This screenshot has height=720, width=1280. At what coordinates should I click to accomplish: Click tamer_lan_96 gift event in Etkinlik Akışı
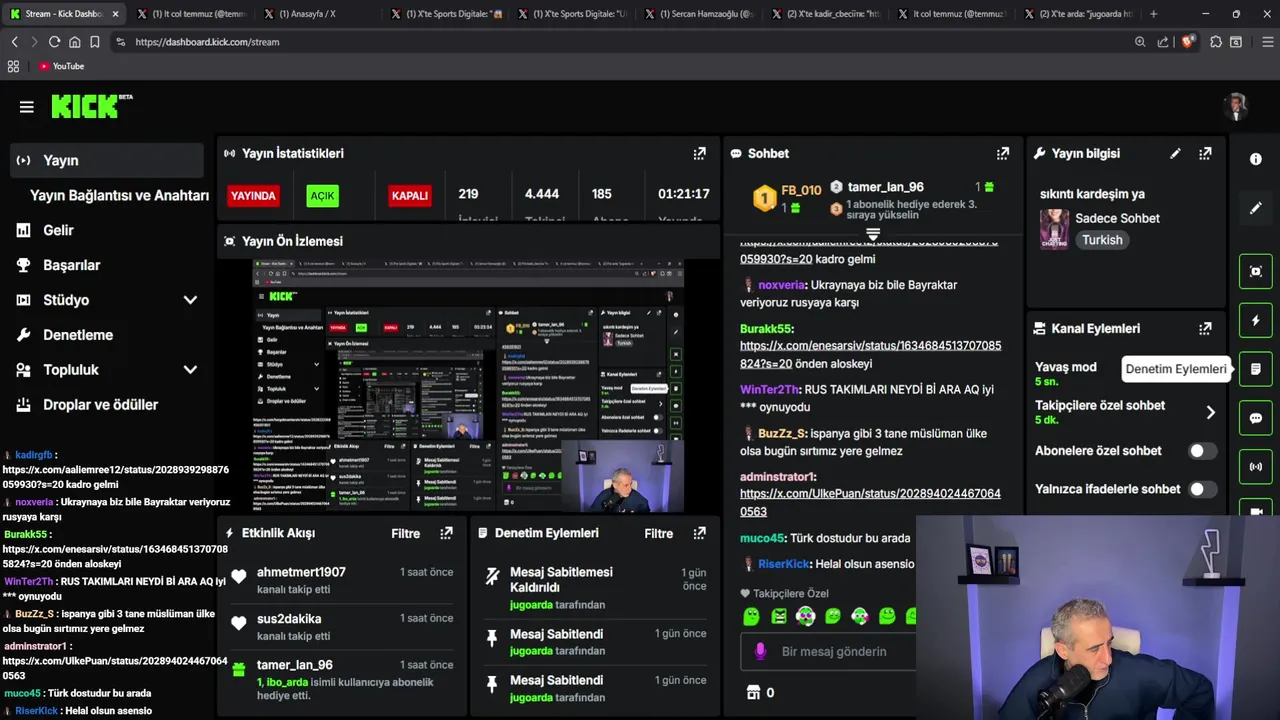click(x=342, y=680)
